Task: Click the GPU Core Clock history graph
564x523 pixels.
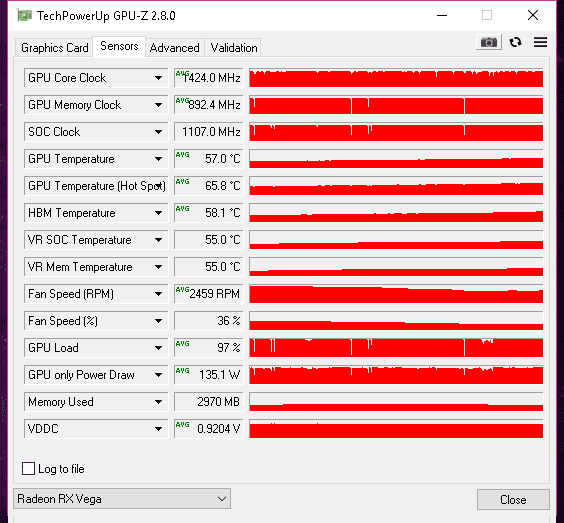Action: (396, 78)
